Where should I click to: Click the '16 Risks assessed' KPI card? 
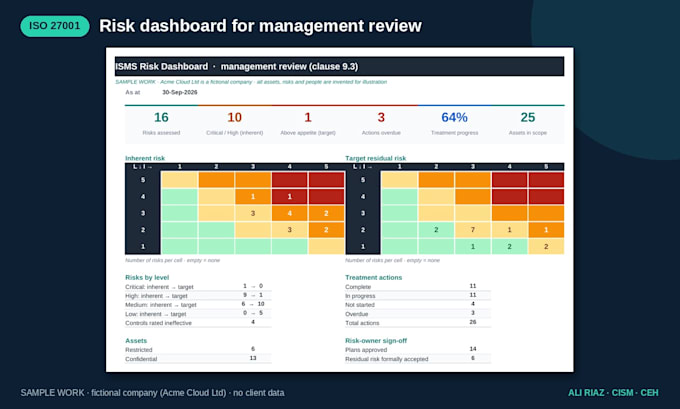tap(161, 124)
